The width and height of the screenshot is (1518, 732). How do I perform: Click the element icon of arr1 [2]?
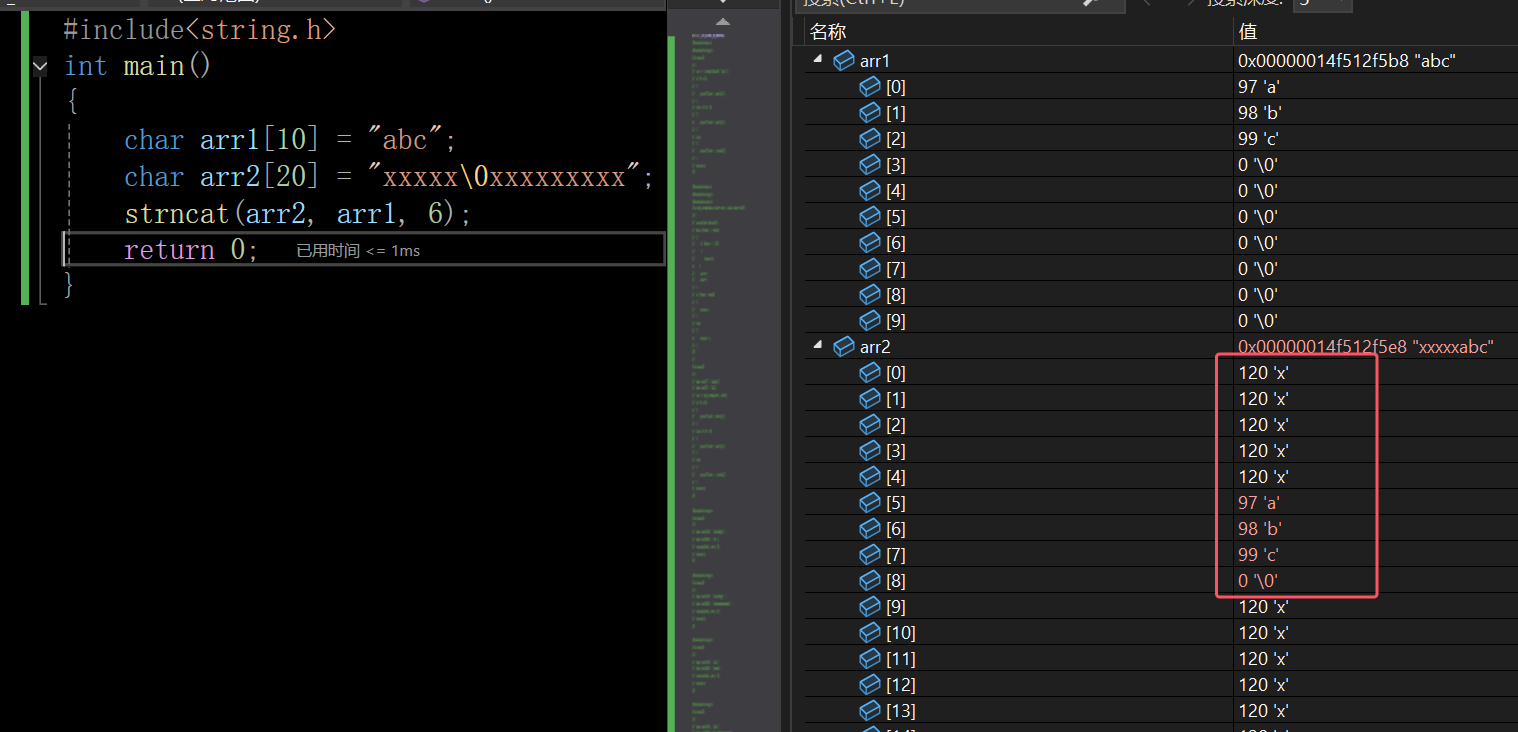[870, 139]
